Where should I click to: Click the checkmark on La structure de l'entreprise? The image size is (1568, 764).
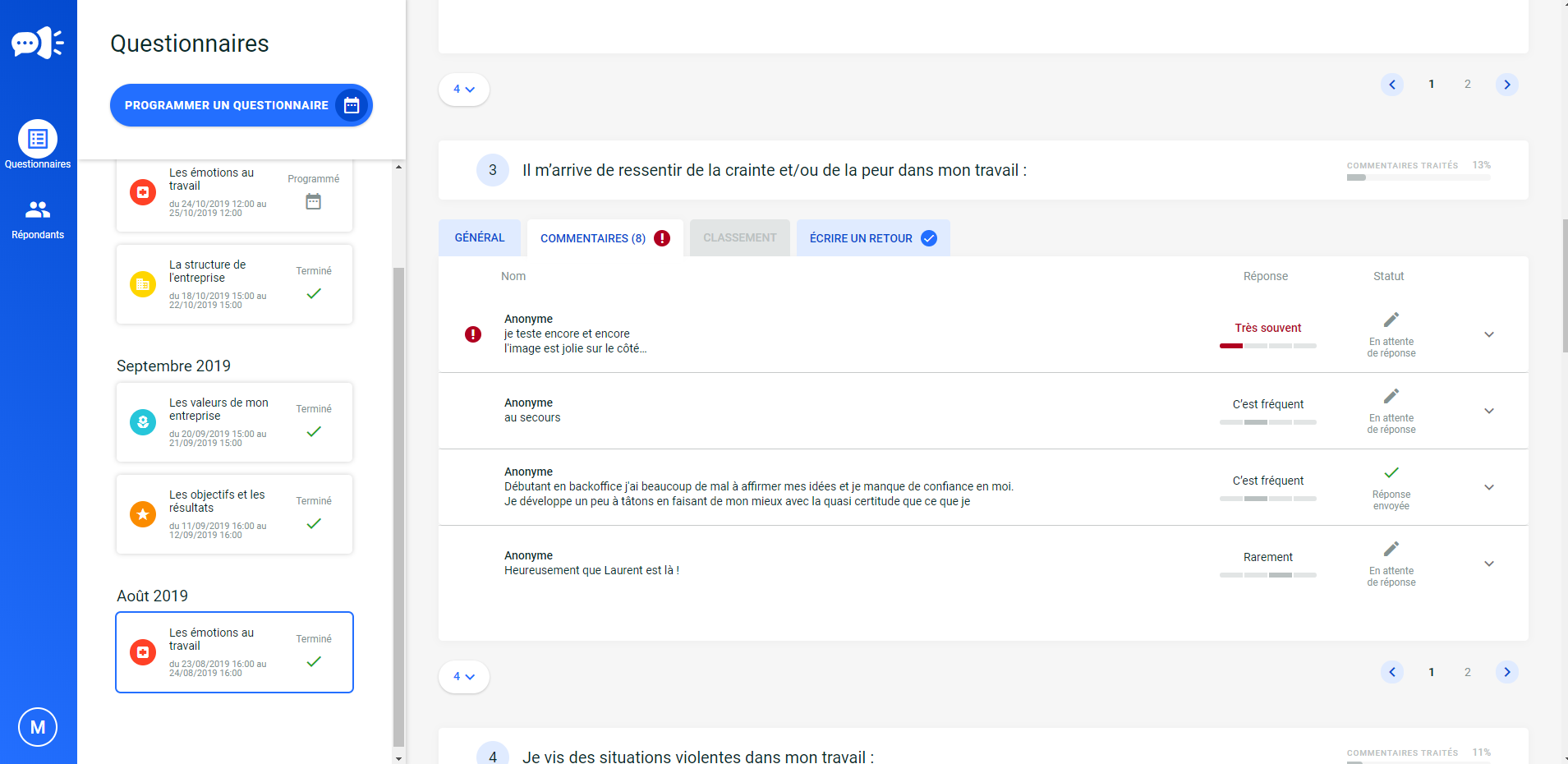(314, 293)
